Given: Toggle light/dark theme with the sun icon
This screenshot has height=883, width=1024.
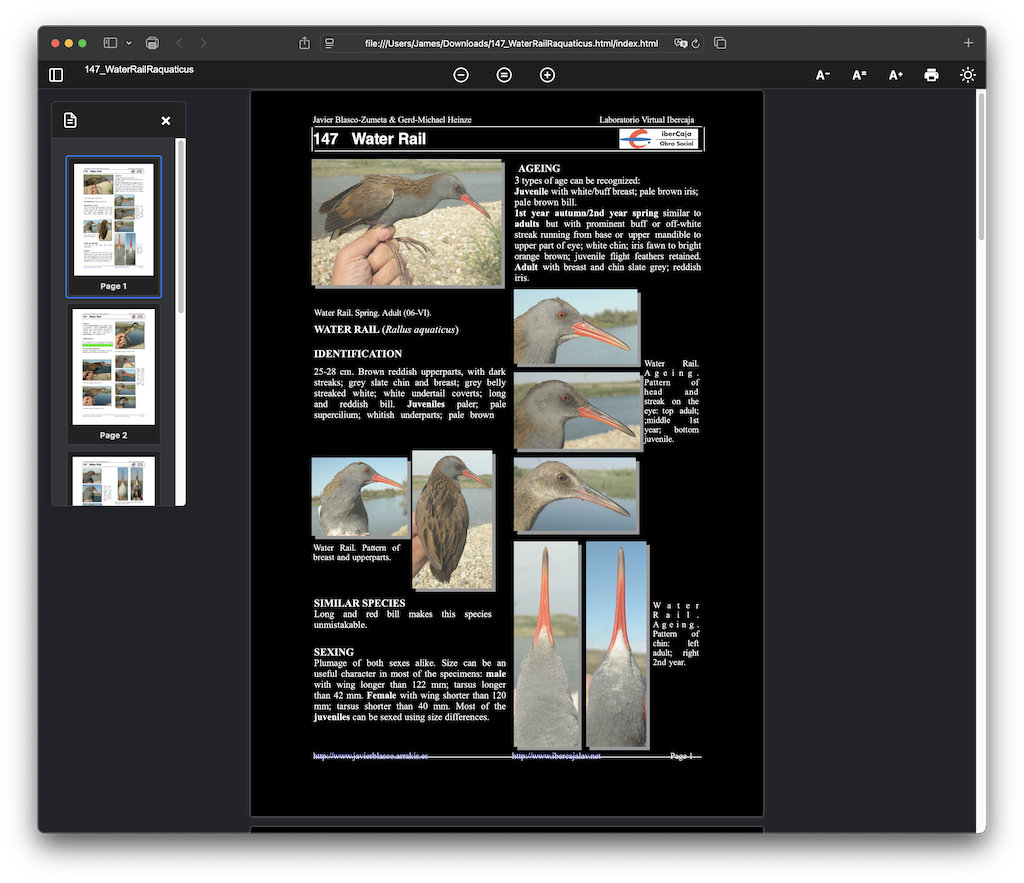Looking at the screenshot, I should pyautogui.click(x=967, y=75).
